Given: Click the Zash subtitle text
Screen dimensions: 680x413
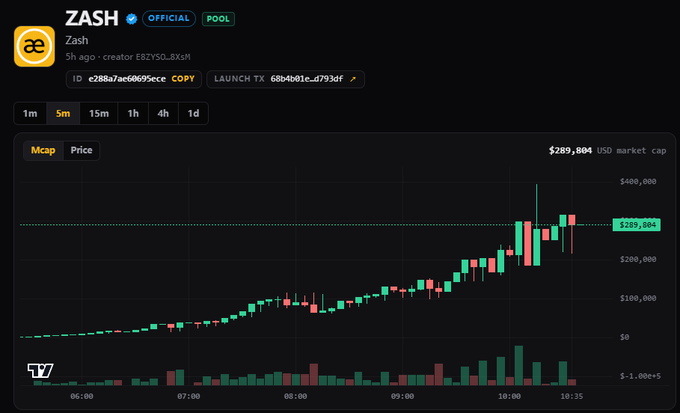Looking at the screenshot, I should pos(77,40).
